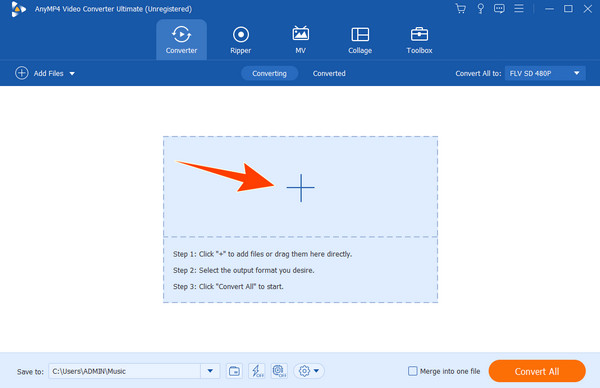Click the big plus to add files
This screenshot has width=600, height=388.
(301, 187)
